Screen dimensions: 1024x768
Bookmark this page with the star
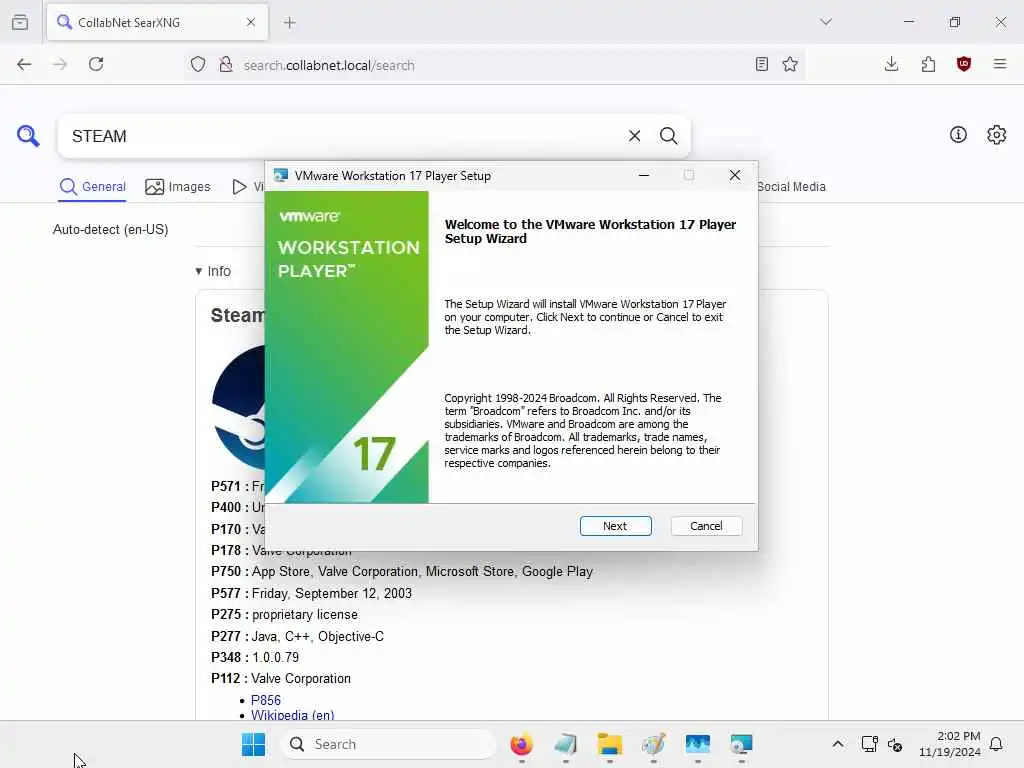(x=790, y=64)
